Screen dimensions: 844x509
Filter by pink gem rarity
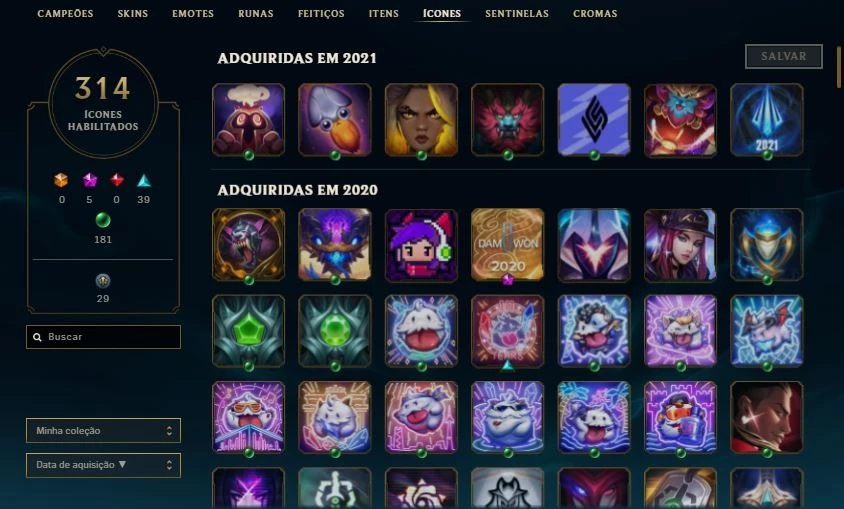coord(90,180)
